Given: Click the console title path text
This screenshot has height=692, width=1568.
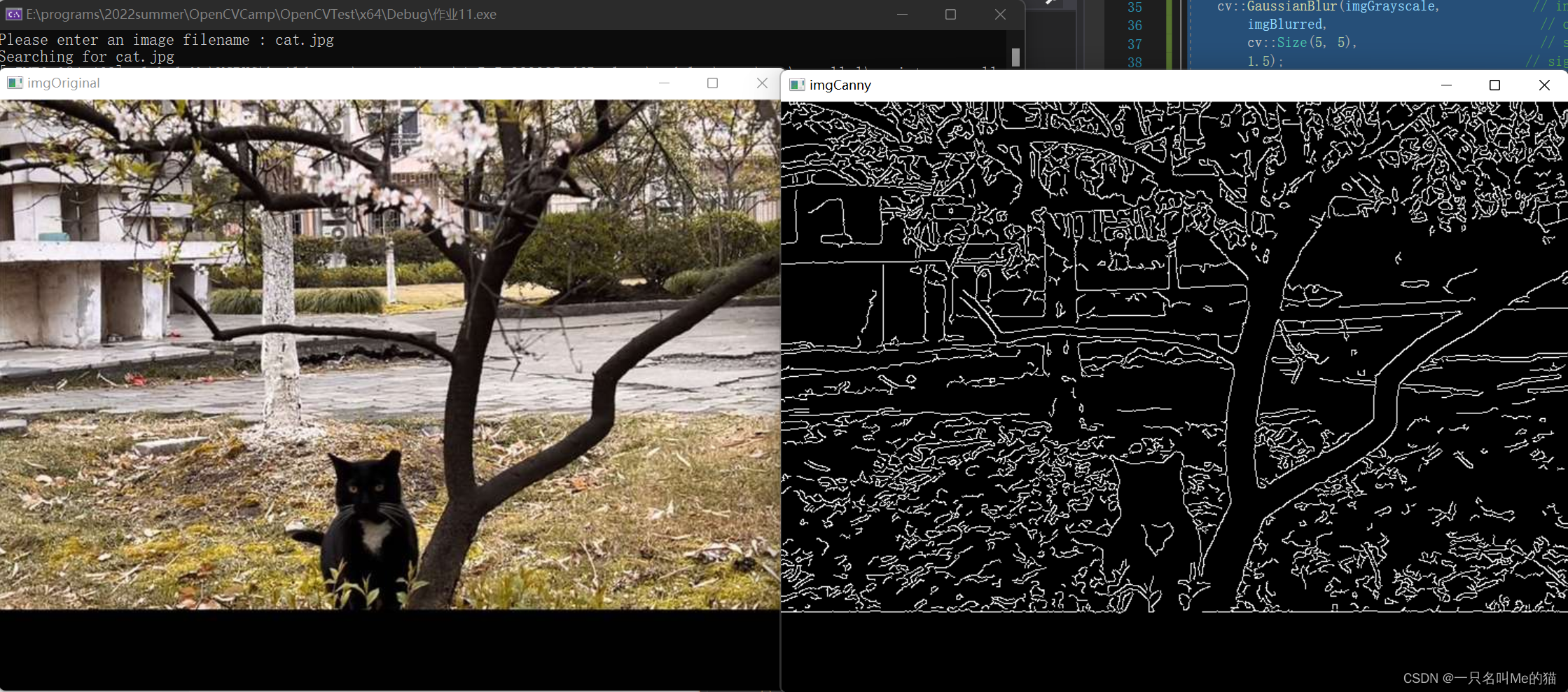Looking at the screenshot, I should [261, 14].
